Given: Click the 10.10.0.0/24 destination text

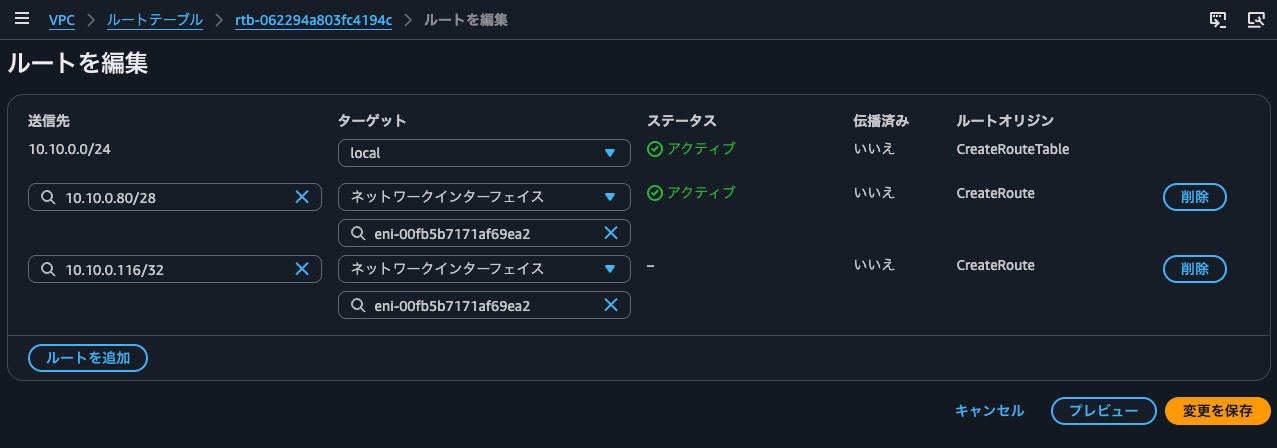Looking at the screenshot, I should coord(68,149).
